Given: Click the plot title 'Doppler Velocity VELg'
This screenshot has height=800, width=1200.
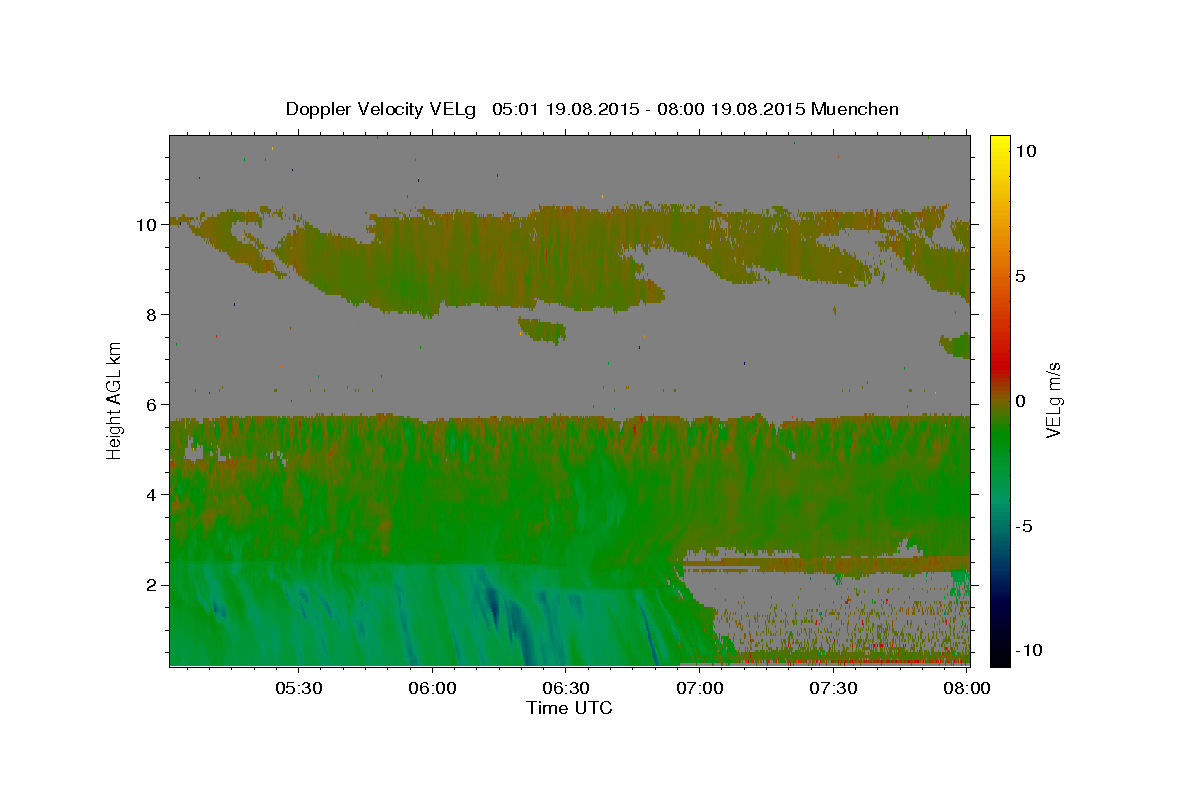Looking at the screenshot, I should (381, 109).
